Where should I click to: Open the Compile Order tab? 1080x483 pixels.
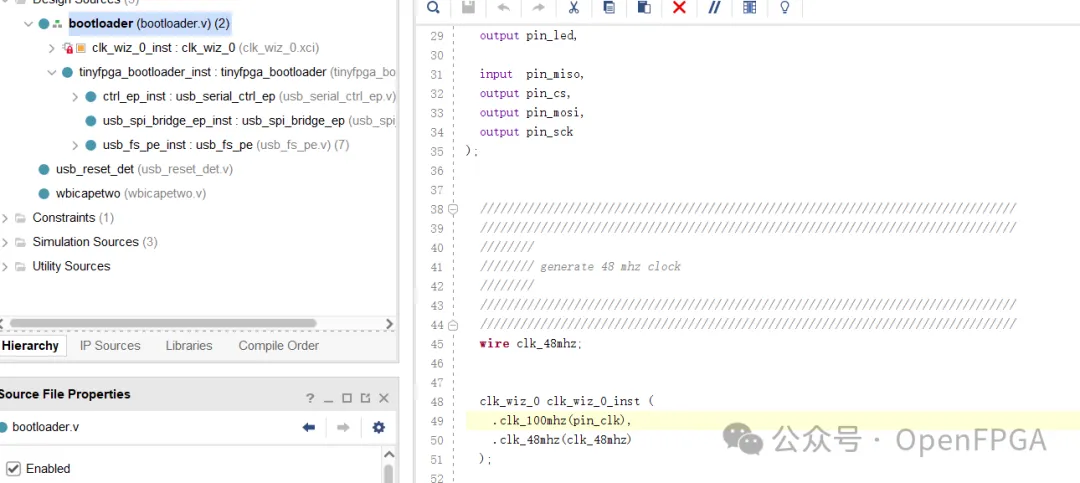coord(278,346)
